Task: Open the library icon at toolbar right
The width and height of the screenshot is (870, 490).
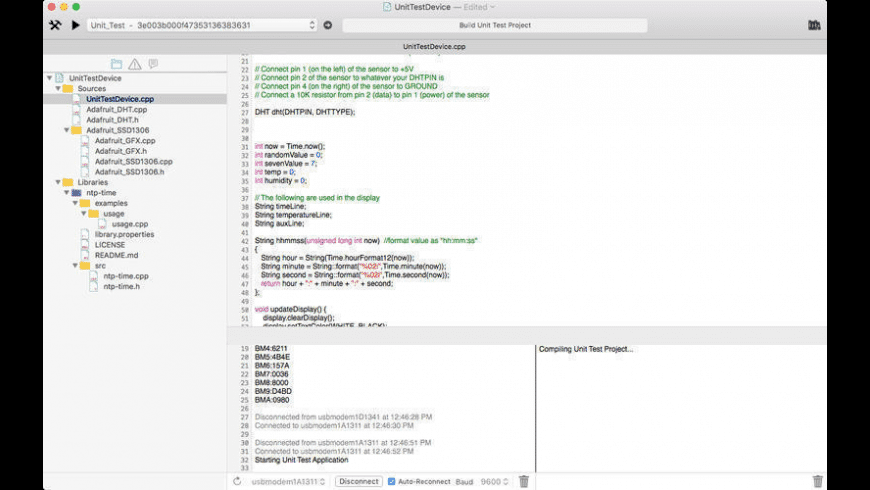Action: pos(814,25)
